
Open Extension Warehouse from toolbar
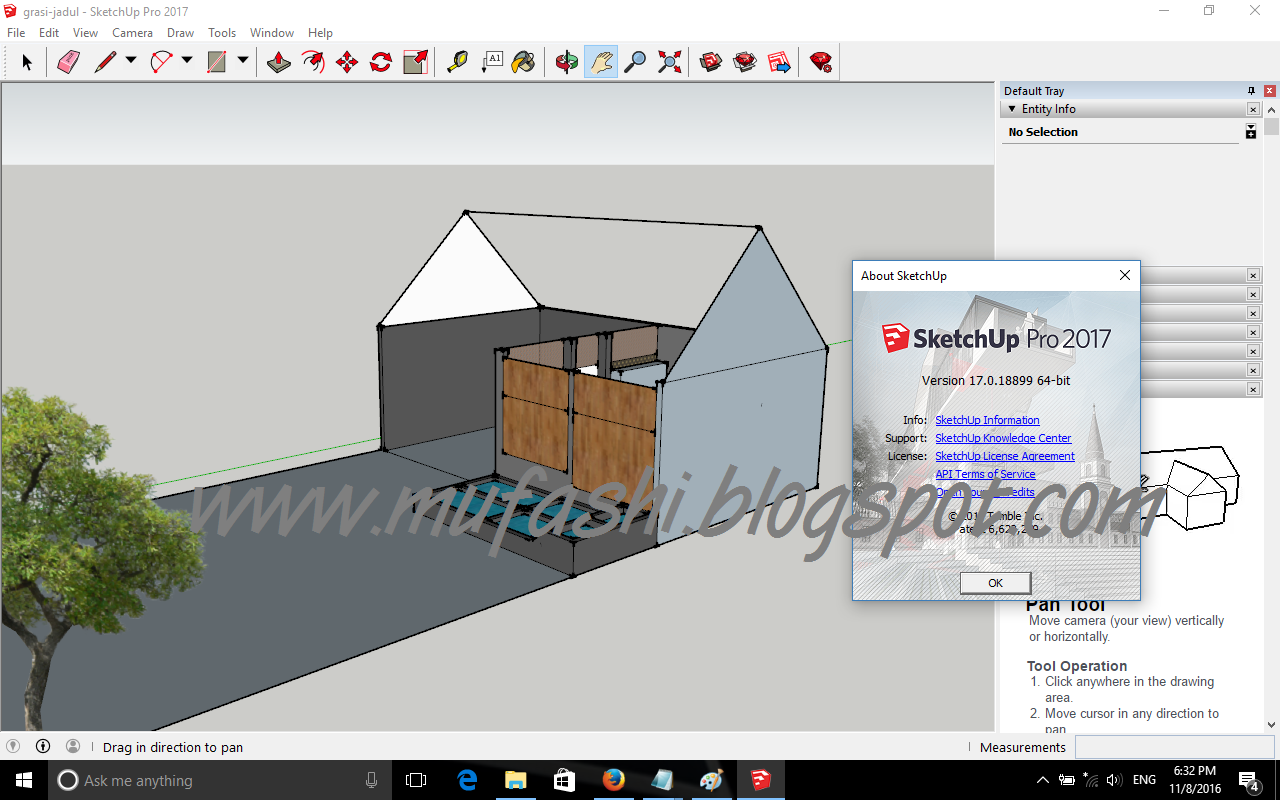coord(745,62)
